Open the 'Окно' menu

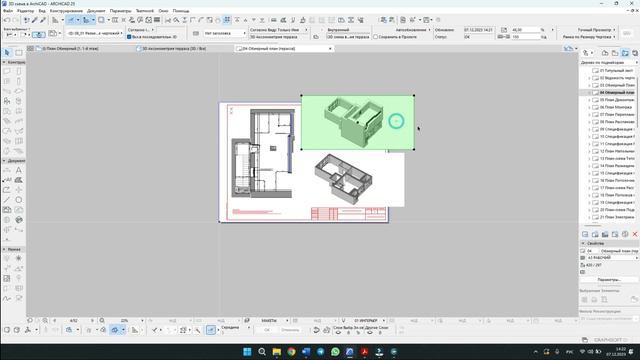tap(163, 11)
